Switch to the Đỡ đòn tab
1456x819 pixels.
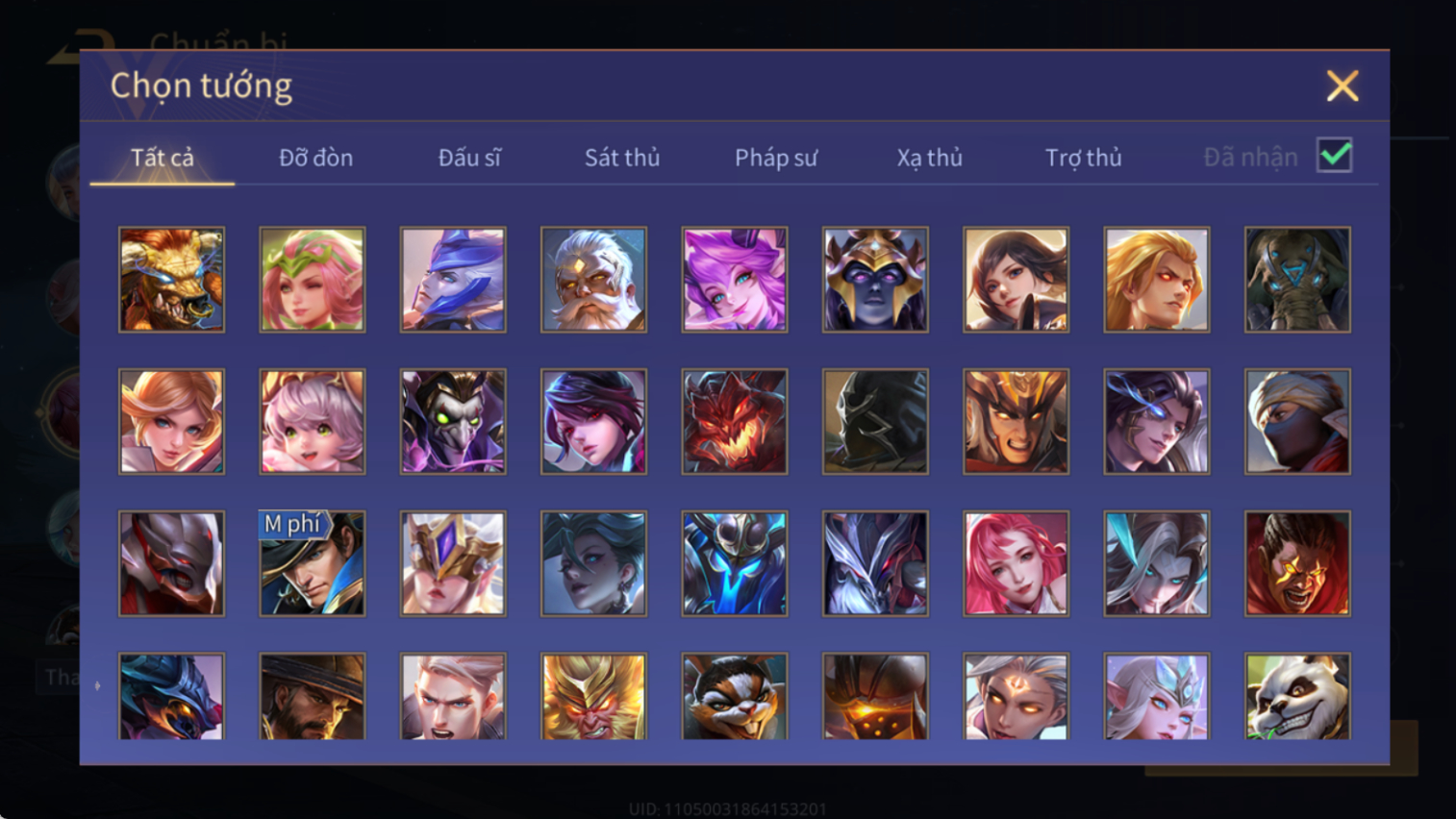[x=315, y=158]
